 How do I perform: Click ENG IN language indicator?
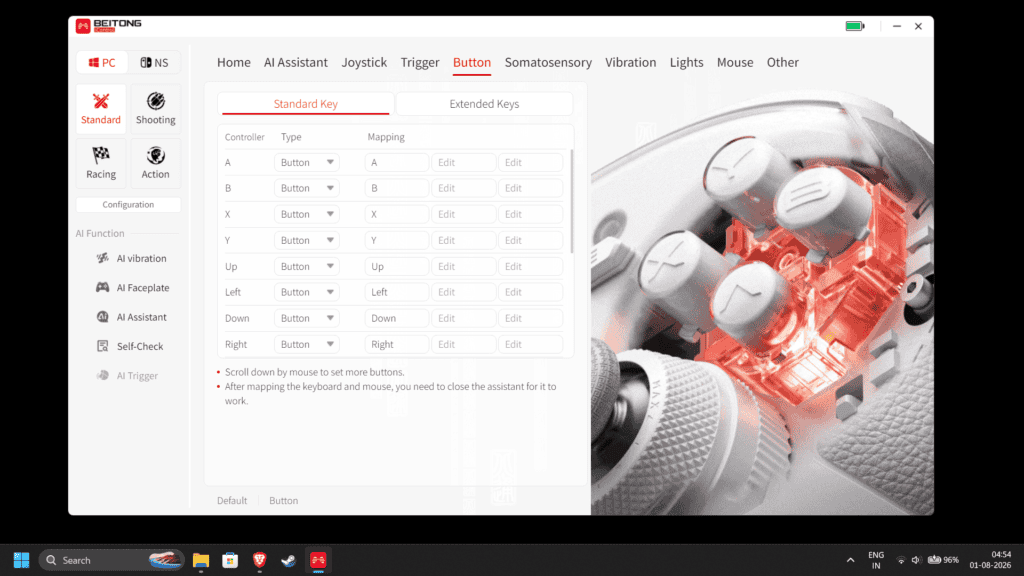pos(876,560)
